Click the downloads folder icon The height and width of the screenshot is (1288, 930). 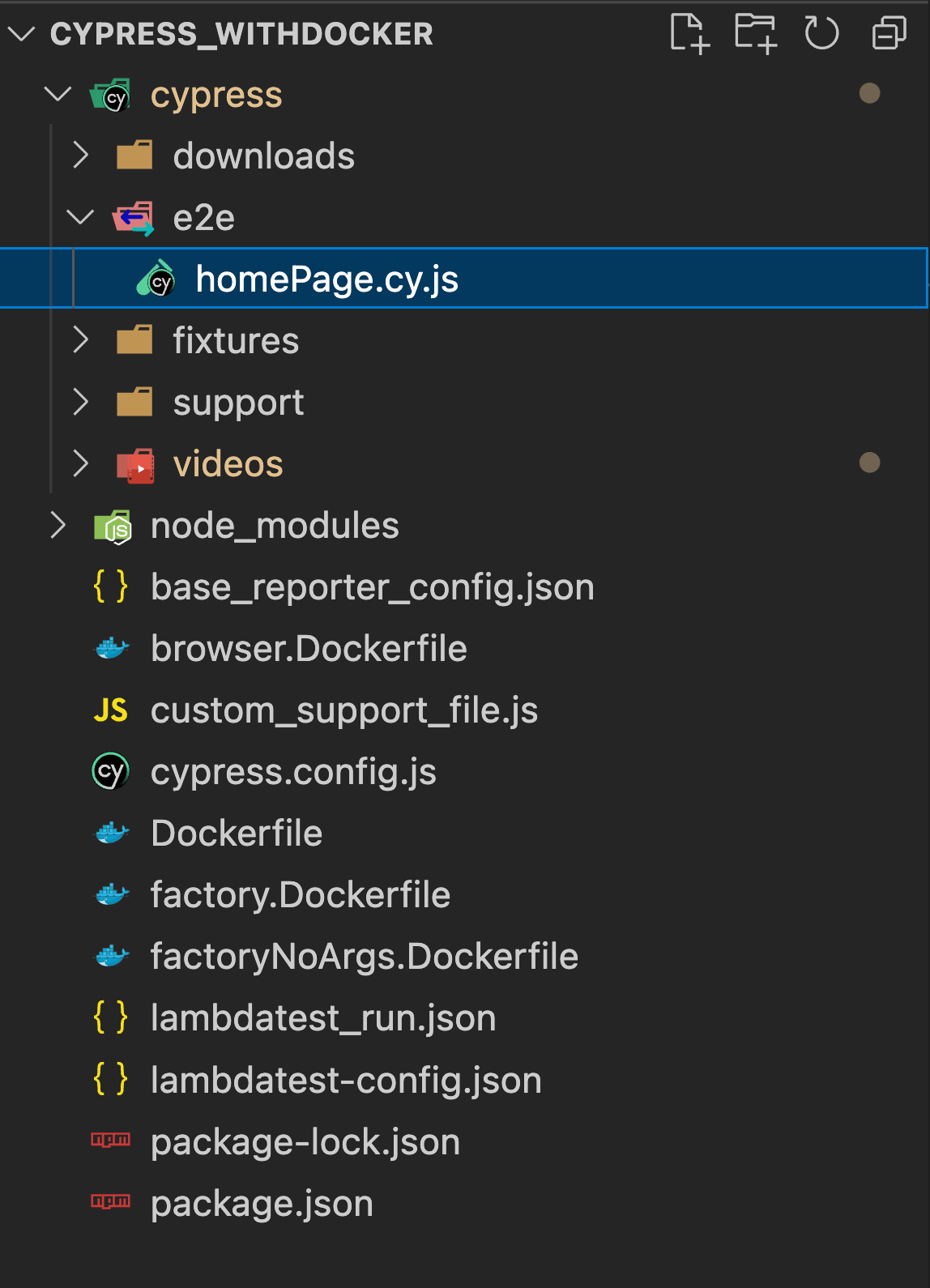[134, 155]
